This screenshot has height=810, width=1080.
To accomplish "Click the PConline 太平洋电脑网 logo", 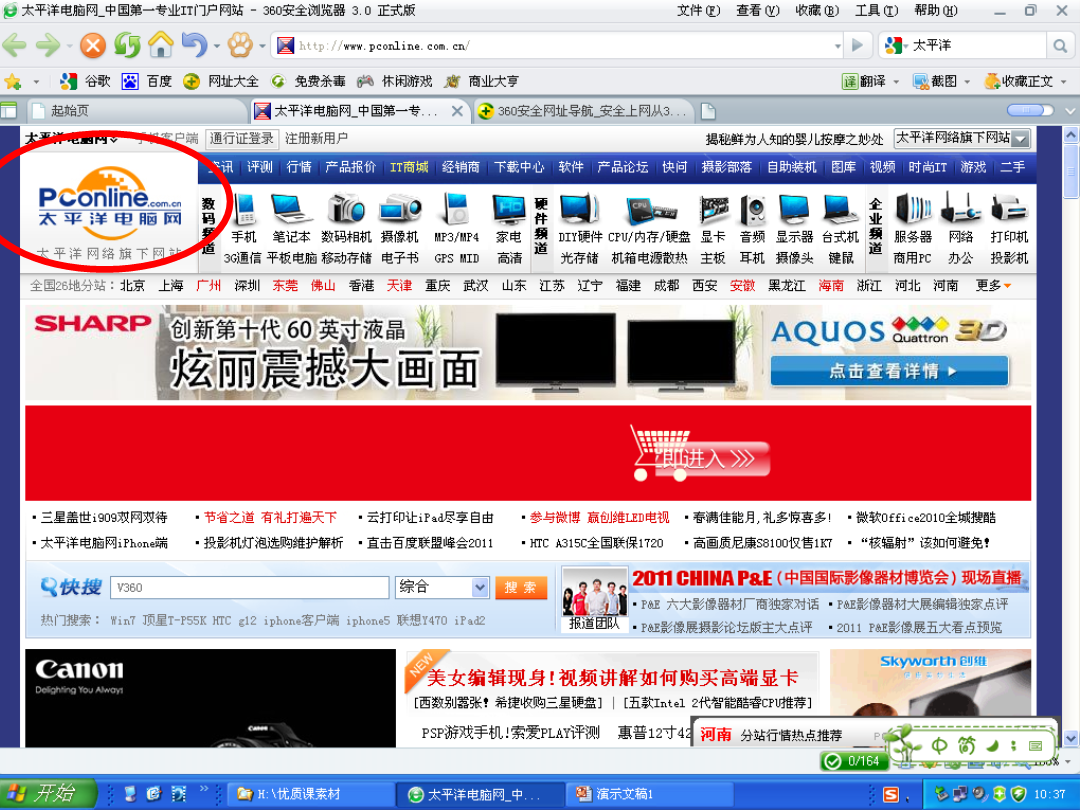I will [110, 205].
